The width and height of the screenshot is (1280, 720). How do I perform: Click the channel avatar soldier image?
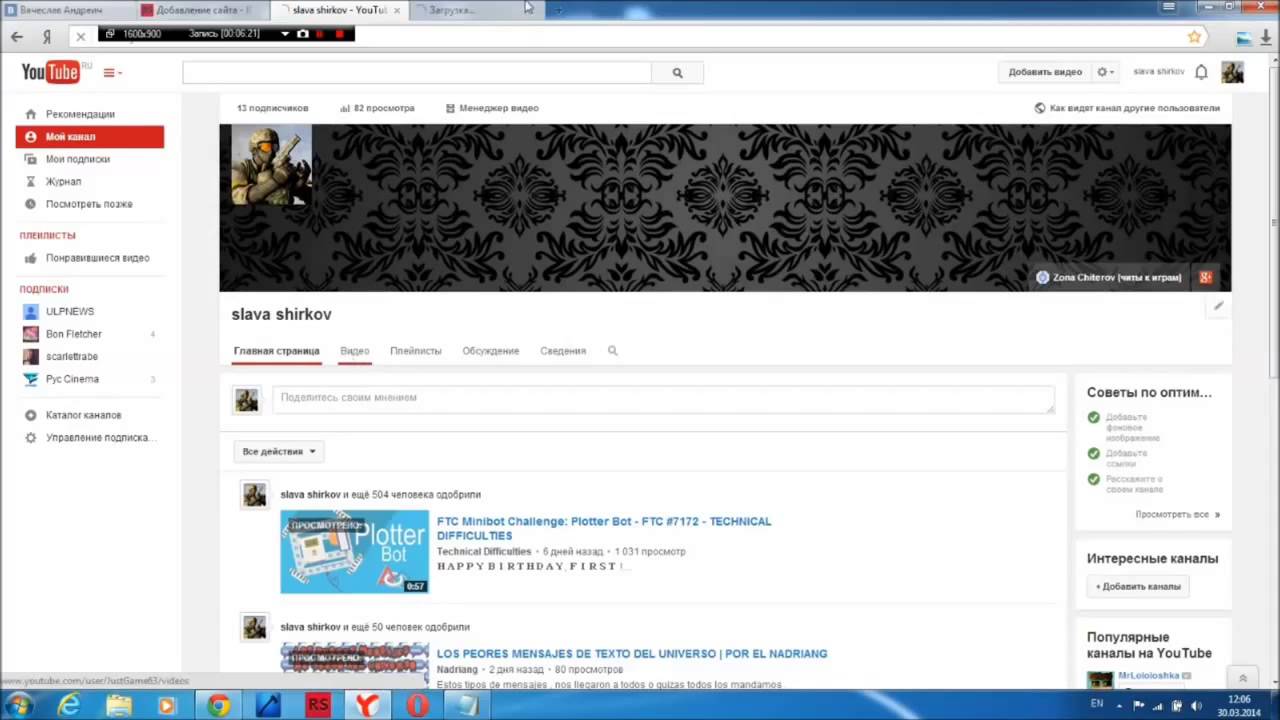tap(271, 165)
